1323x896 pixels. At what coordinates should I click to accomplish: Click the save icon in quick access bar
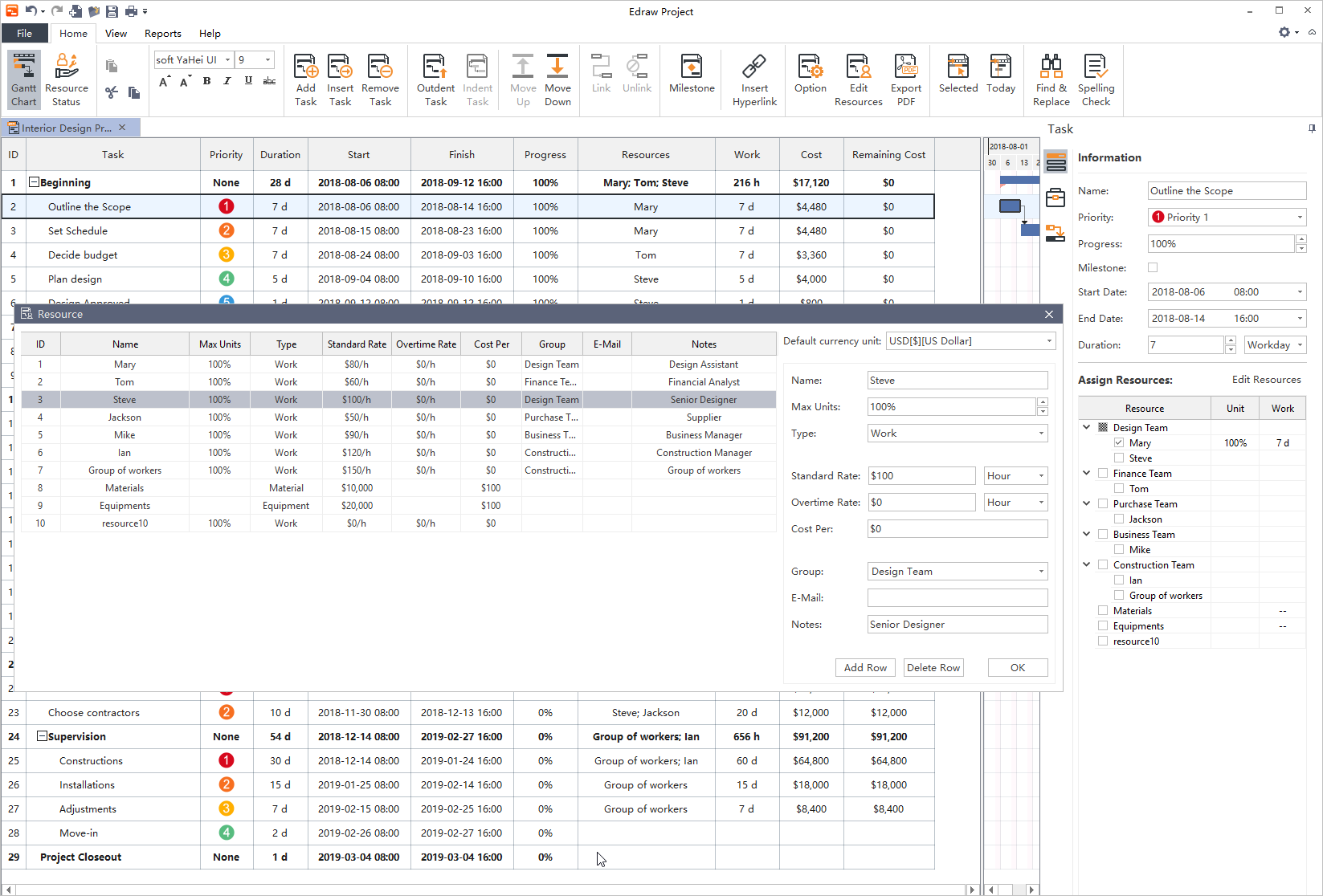coord(112,11)
